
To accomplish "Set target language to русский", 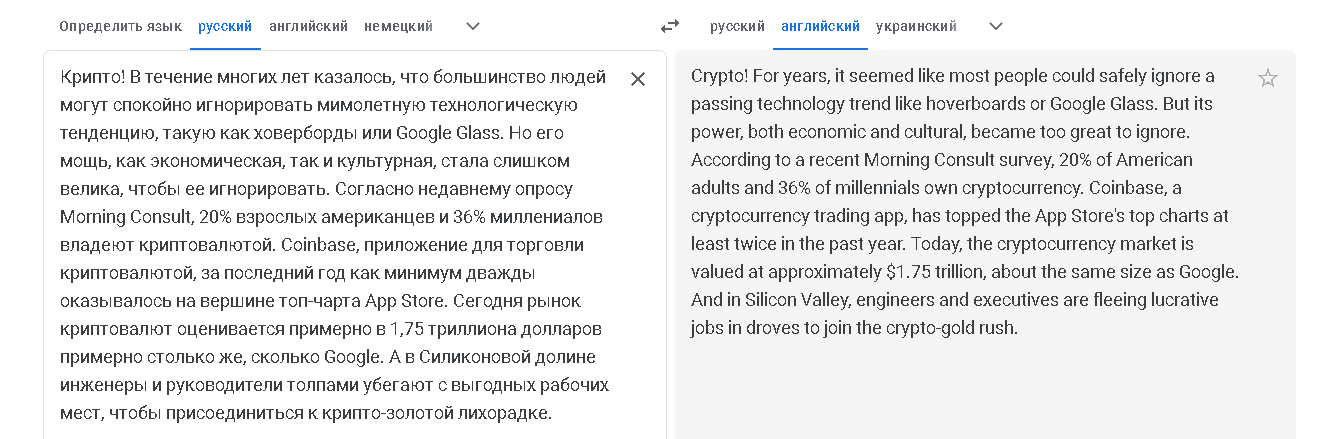I will coord(737,26).
